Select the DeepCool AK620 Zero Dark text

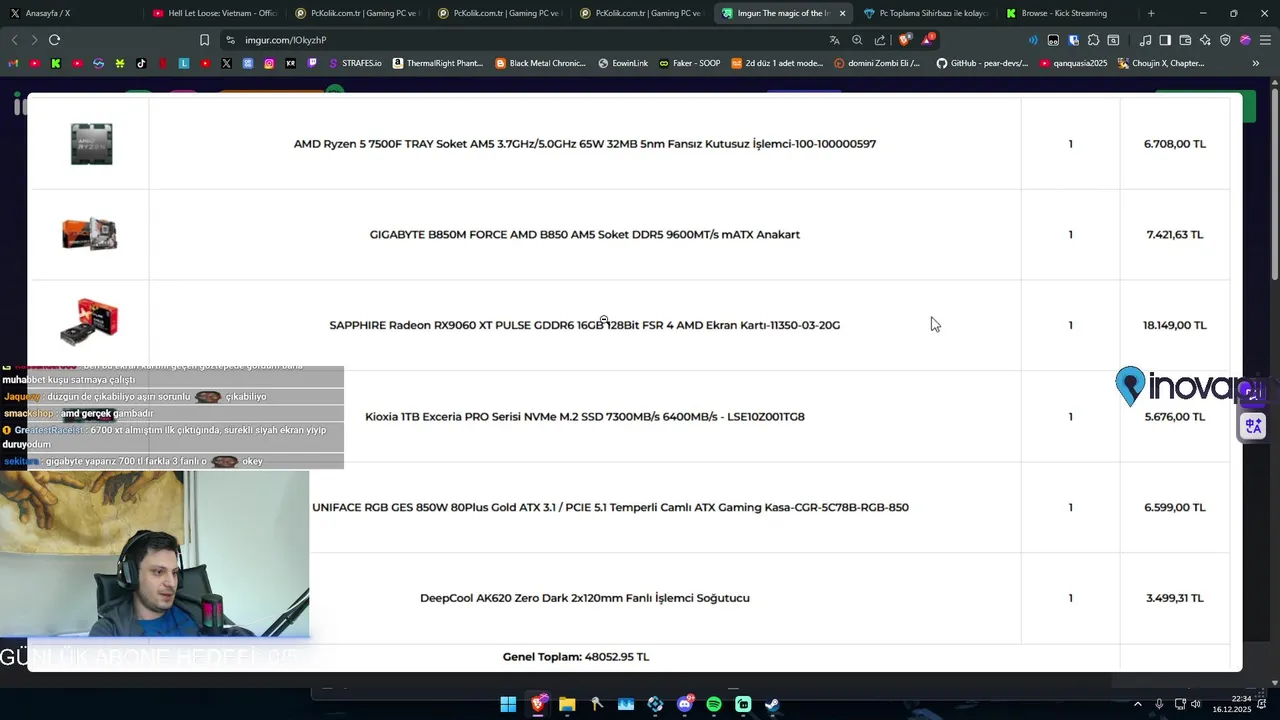tap(585, 598)
